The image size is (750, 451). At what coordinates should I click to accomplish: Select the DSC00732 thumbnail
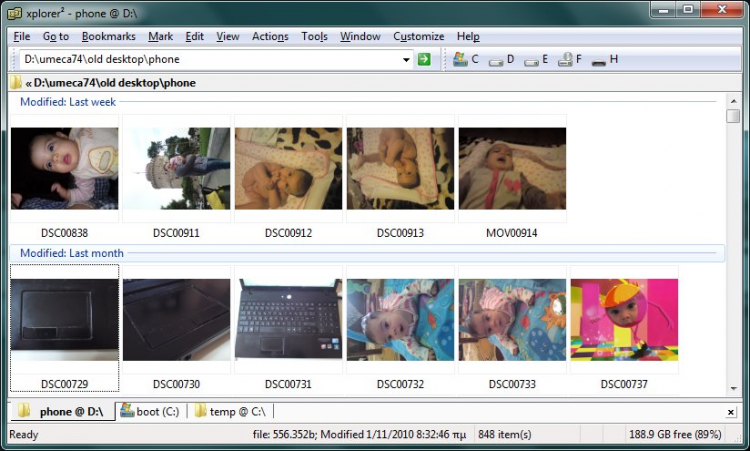[400, 320]
